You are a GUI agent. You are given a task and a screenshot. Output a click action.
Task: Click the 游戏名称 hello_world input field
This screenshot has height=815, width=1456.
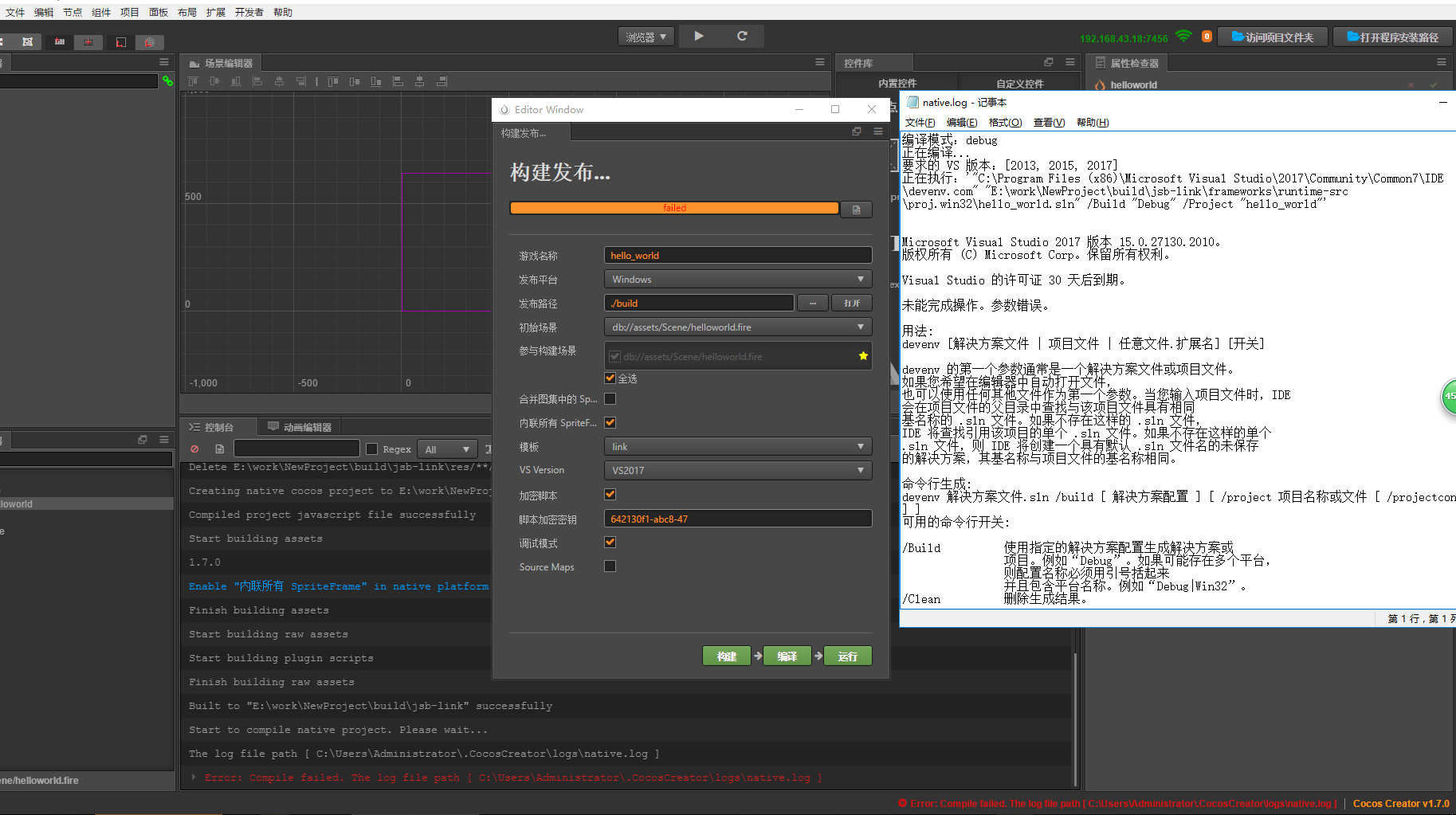tap(737, 256)
